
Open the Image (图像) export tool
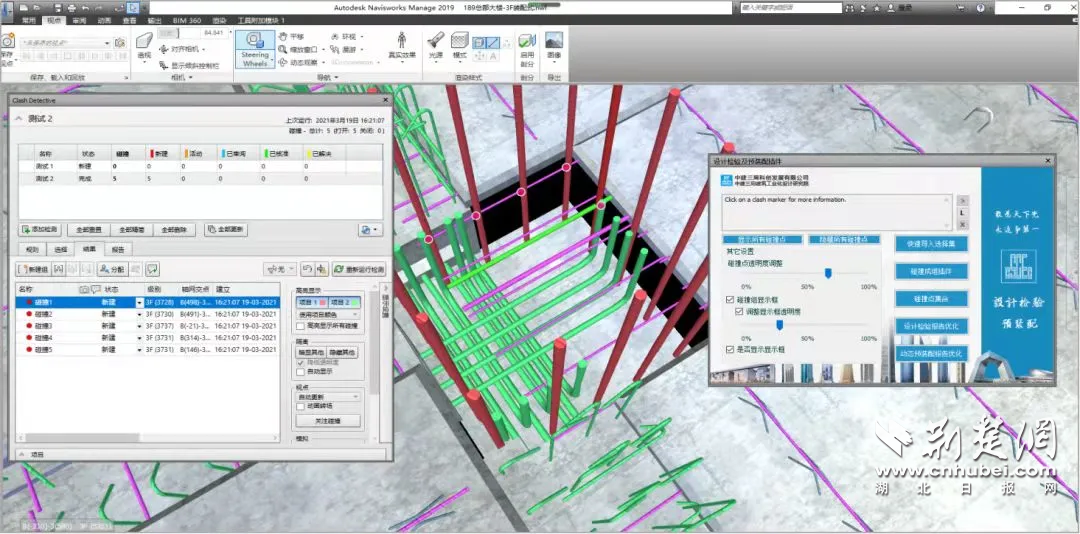554,45
